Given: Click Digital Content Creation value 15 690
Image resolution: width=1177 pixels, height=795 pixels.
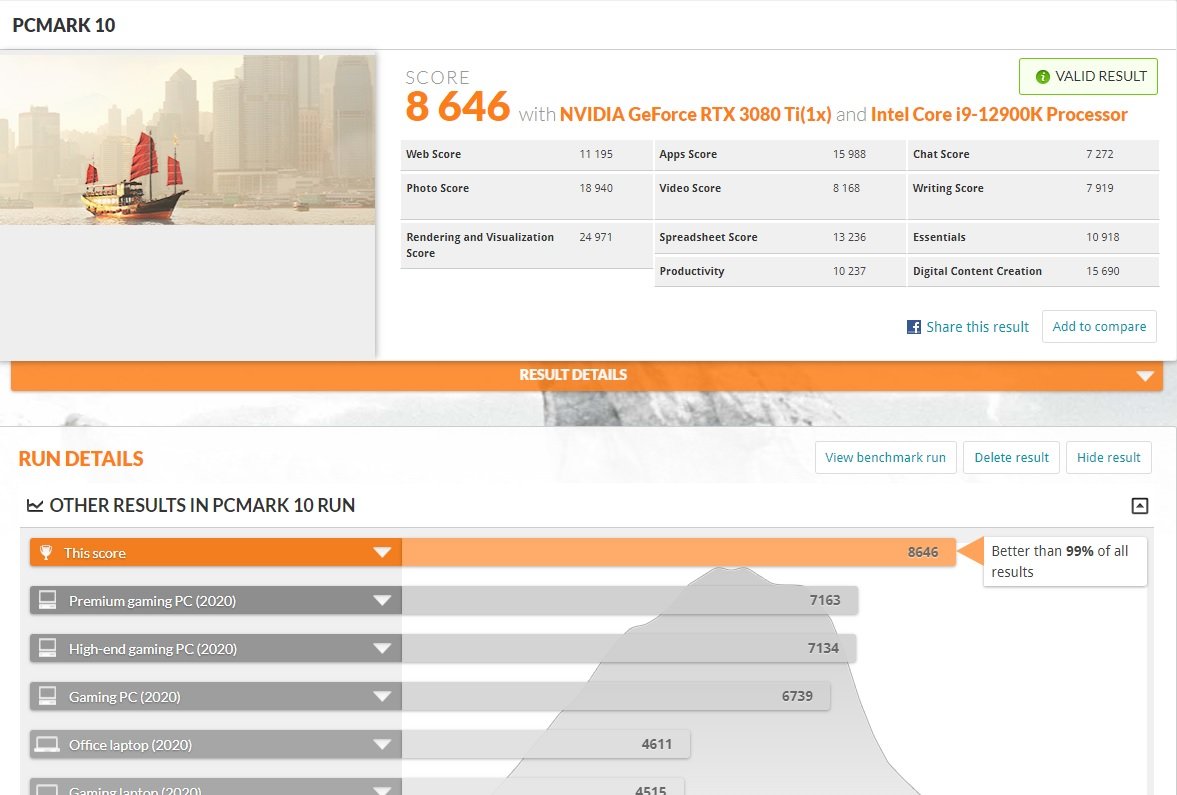Looking at the screenshot, I should [1103, 272].
